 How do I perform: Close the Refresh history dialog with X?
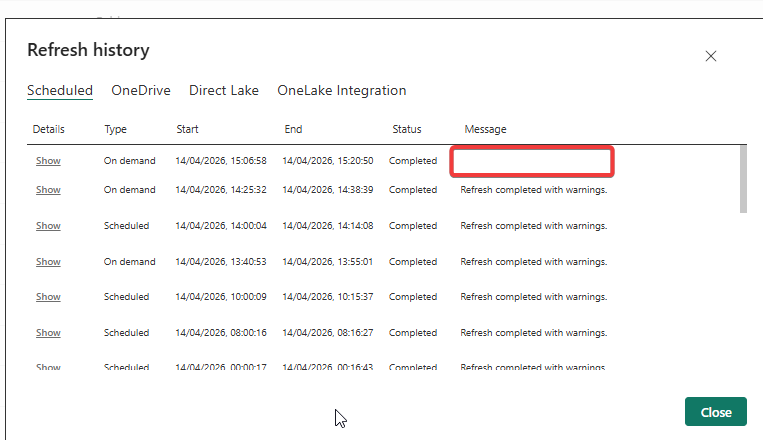[x=710, y=56]
